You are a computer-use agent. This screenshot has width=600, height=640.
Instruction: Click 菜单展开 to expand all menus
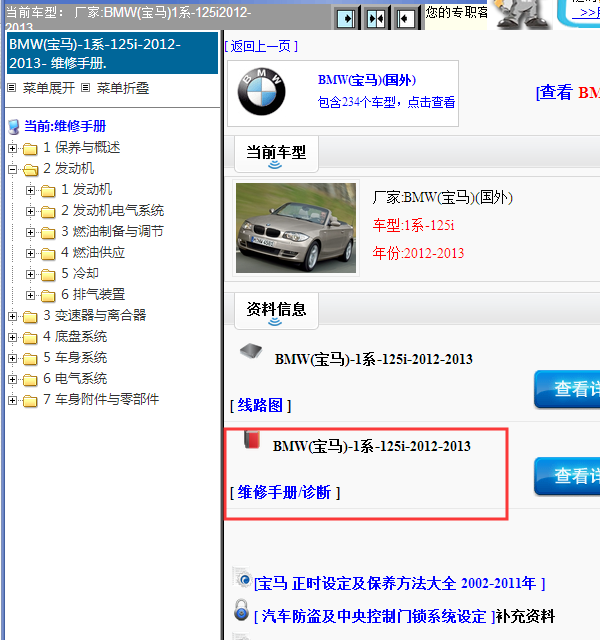pos(49,88)
